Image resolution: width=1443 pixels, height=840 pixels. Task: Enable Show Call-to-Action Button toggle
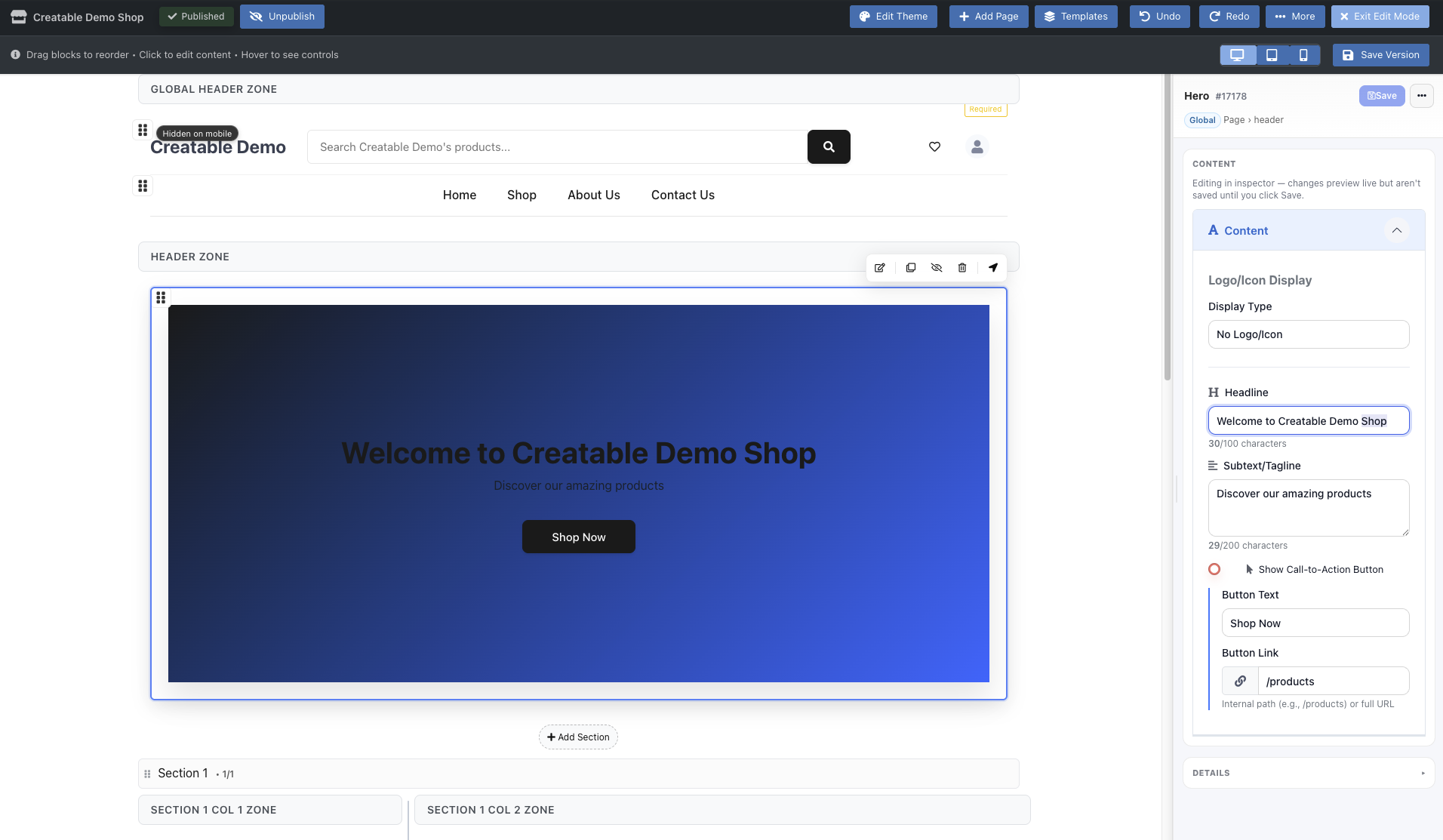[1215, 569]
